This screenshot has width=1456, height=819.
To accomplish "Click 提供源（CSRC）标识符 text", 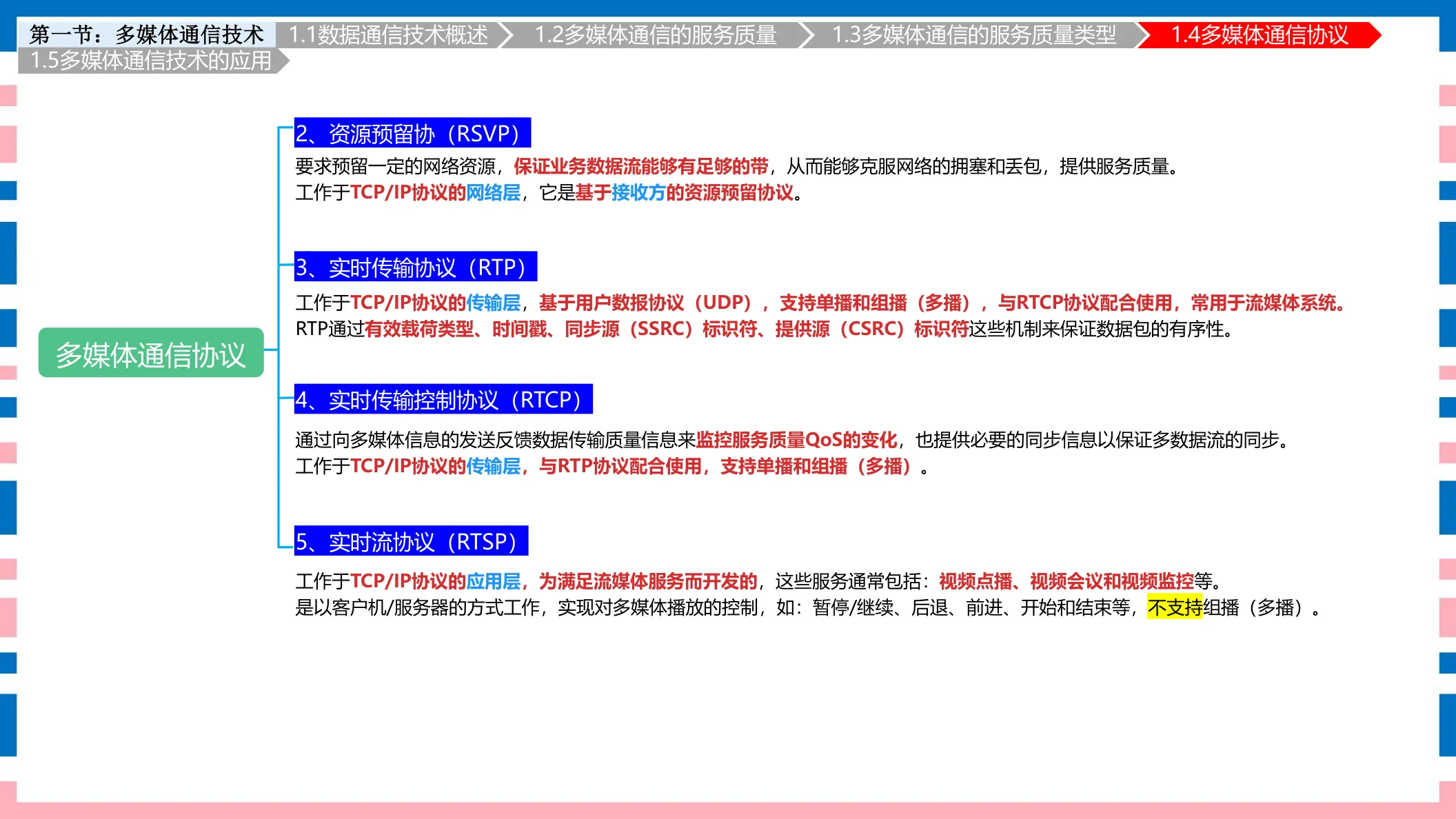I will (872, 329).
